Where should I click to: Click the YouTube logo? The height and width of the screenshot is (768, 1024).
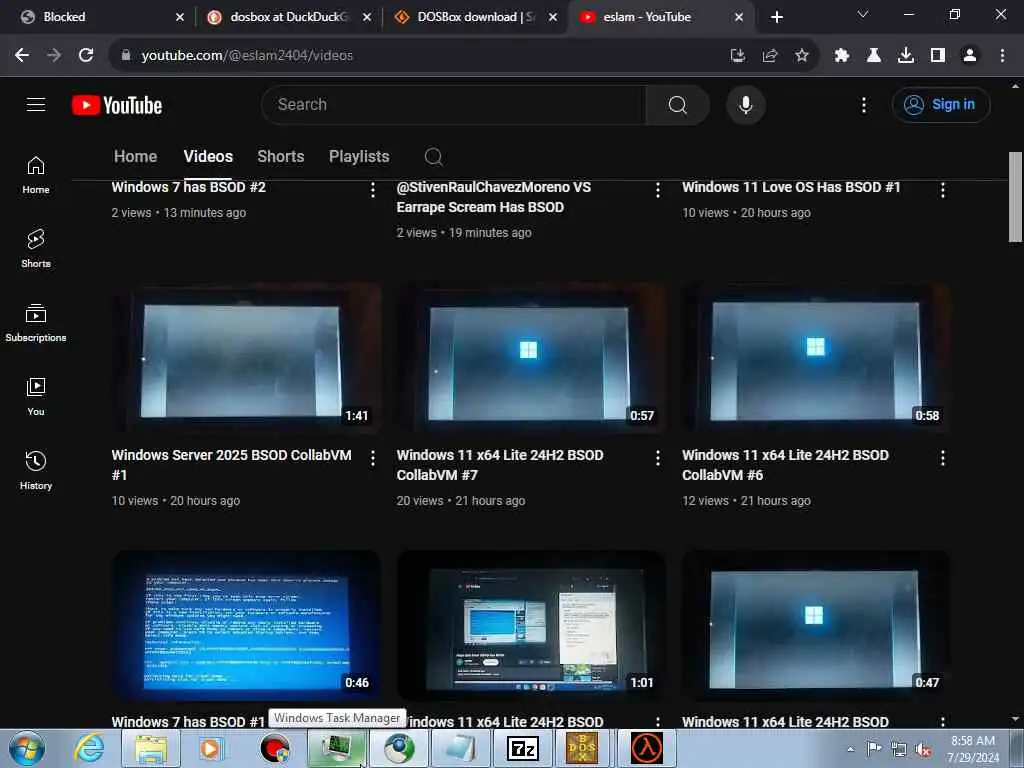point(117,105)
